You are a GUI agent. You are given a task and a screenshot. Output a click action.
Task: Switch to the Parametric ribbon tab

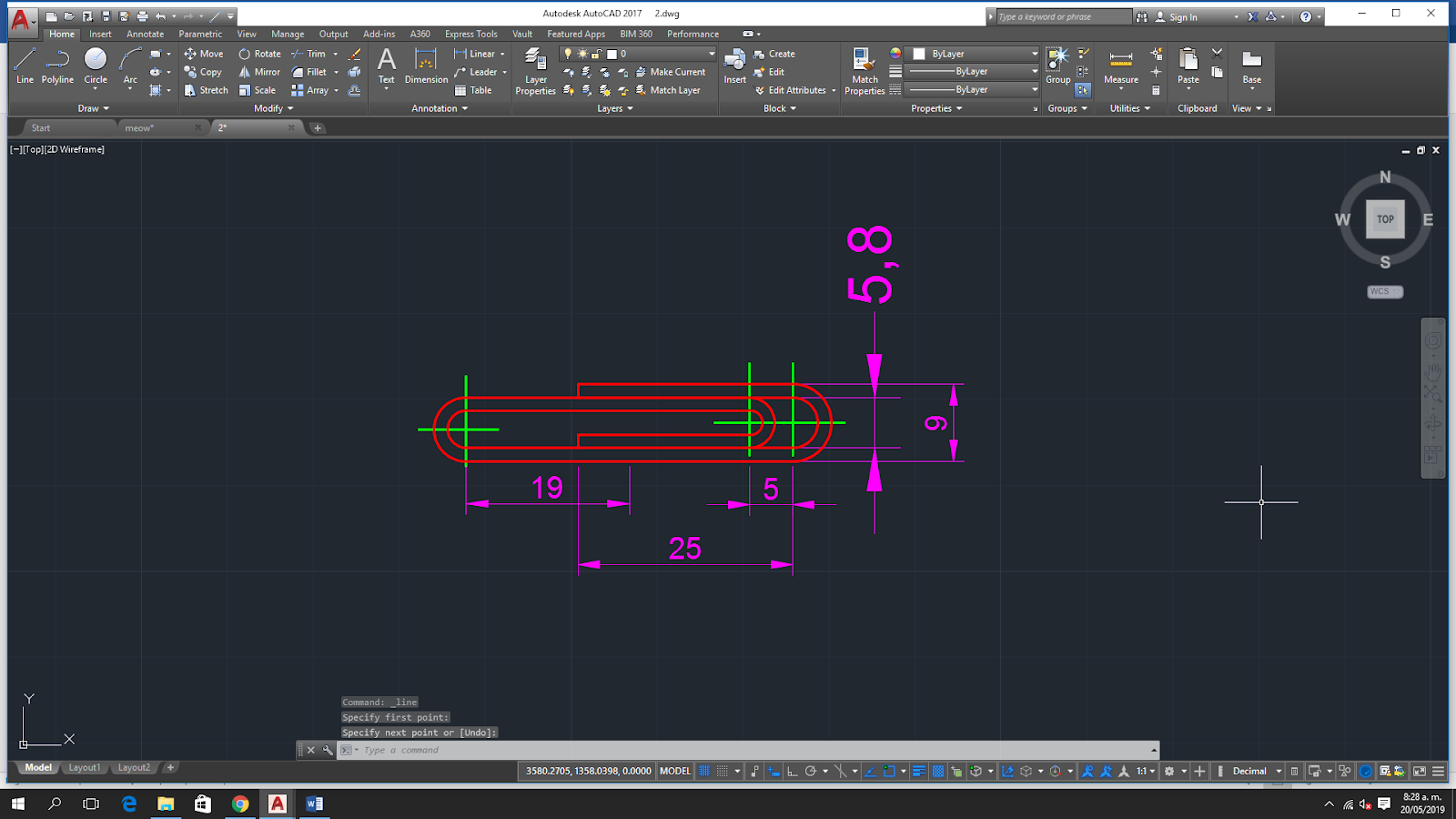click(199, 34)
